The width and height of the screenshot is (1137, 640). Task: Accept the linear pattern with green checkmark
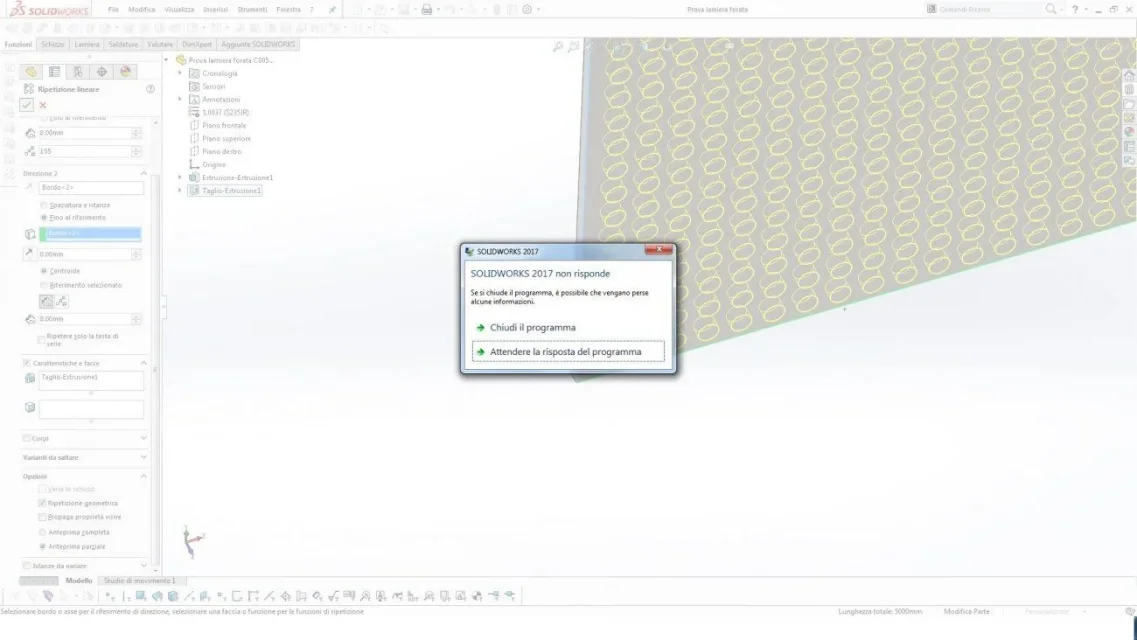click(27, 105)
